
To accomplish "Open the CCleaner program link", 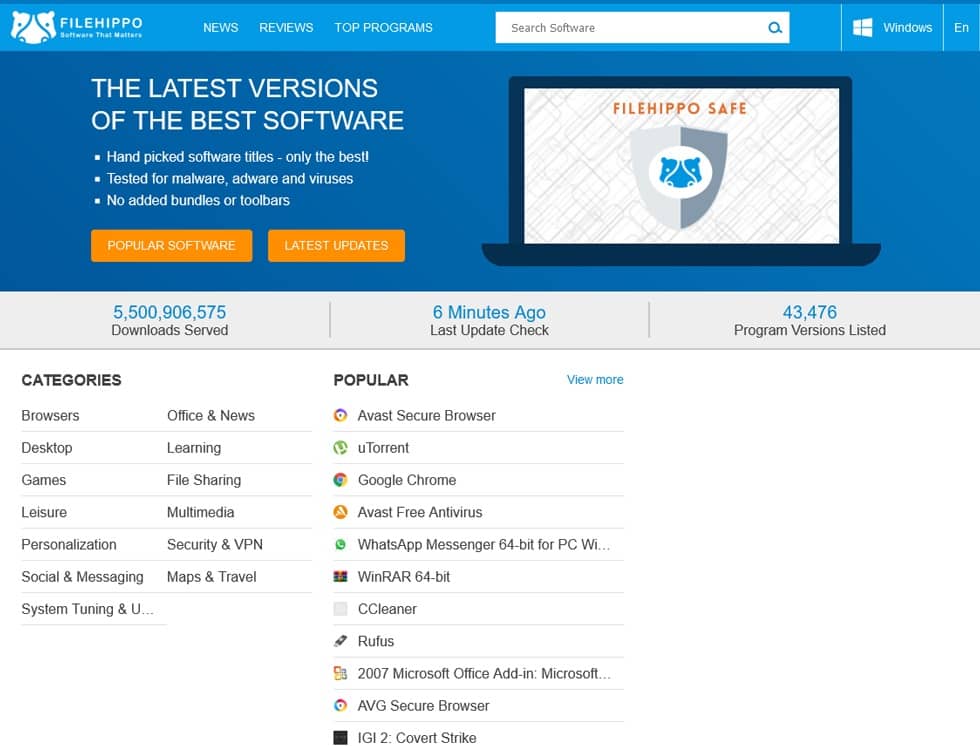I will [388, 609].
